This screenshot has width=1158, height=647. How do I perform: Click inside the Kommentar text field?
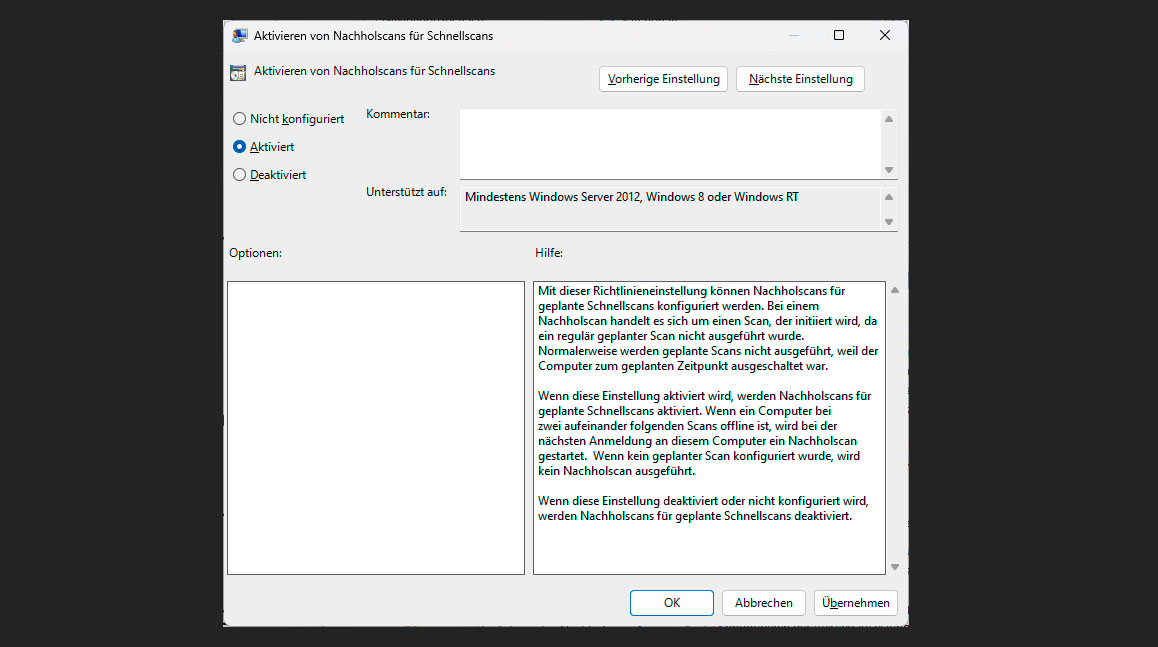(x=668, y=143)
